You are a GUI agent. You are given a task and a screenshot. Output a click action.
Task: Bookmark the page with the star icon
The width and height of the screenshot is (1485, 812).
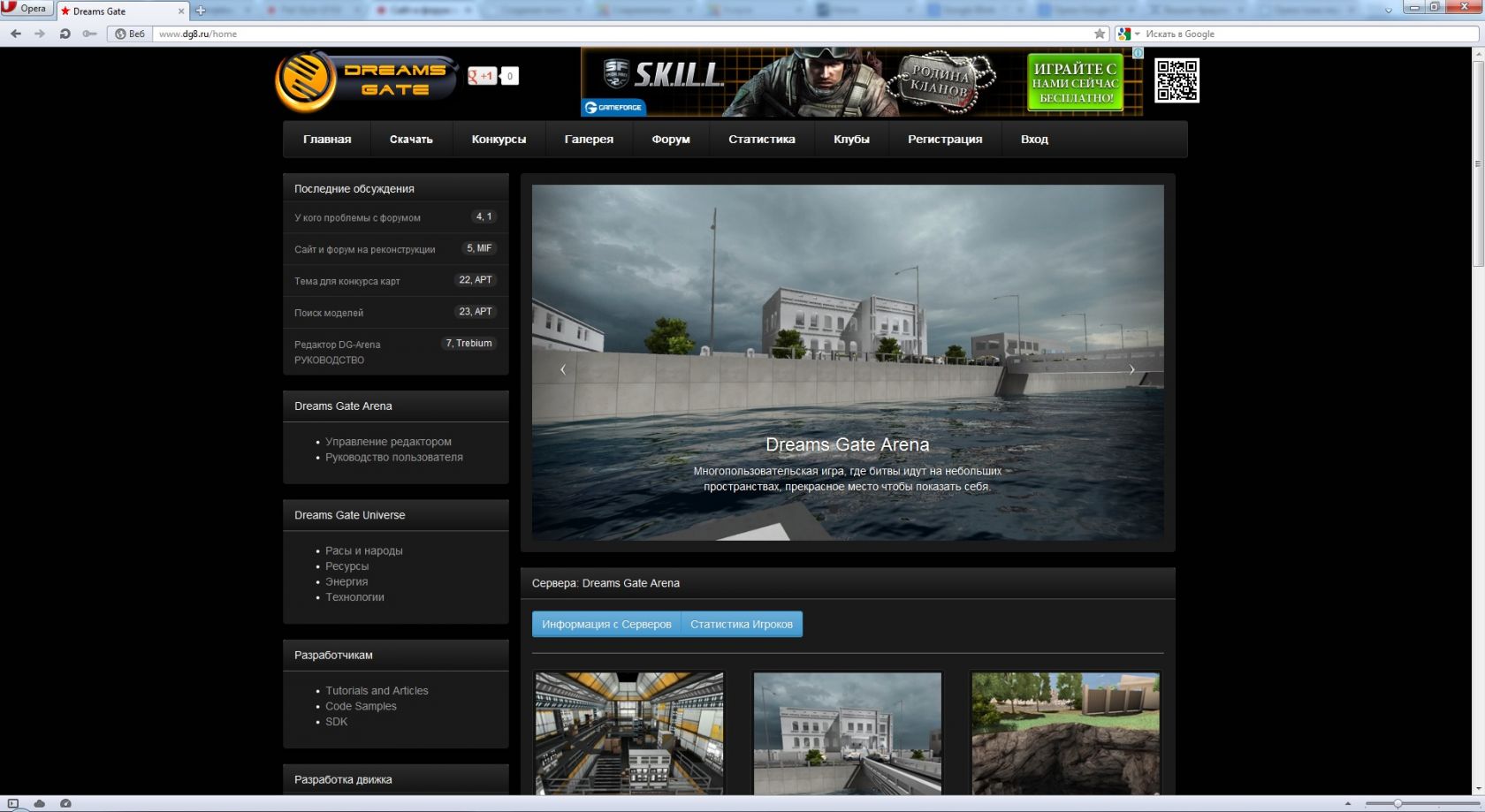pos(1100,34)
